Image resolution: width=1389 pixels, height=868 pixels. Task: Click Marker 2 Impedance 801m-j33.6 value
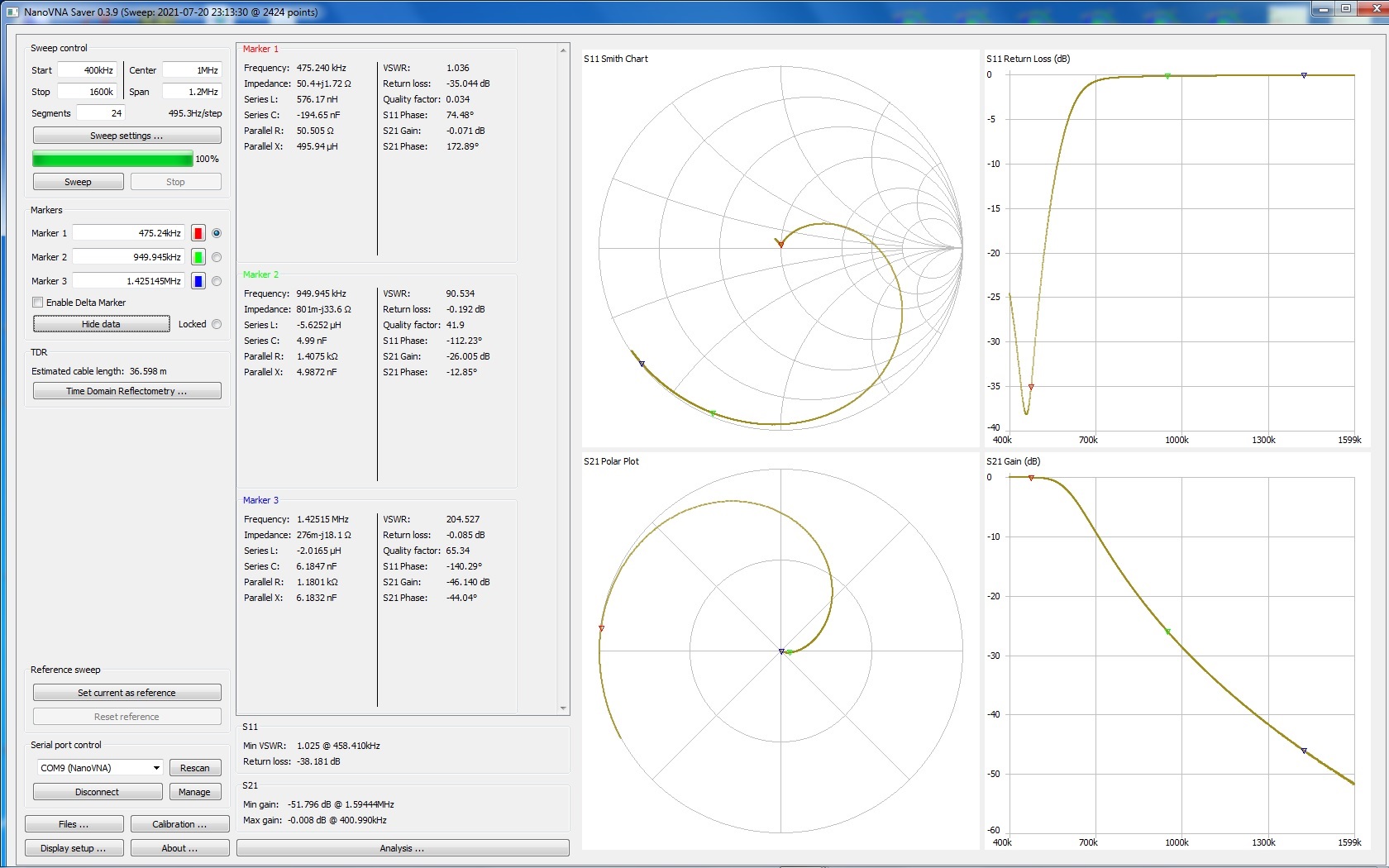(x=324, y=309)
